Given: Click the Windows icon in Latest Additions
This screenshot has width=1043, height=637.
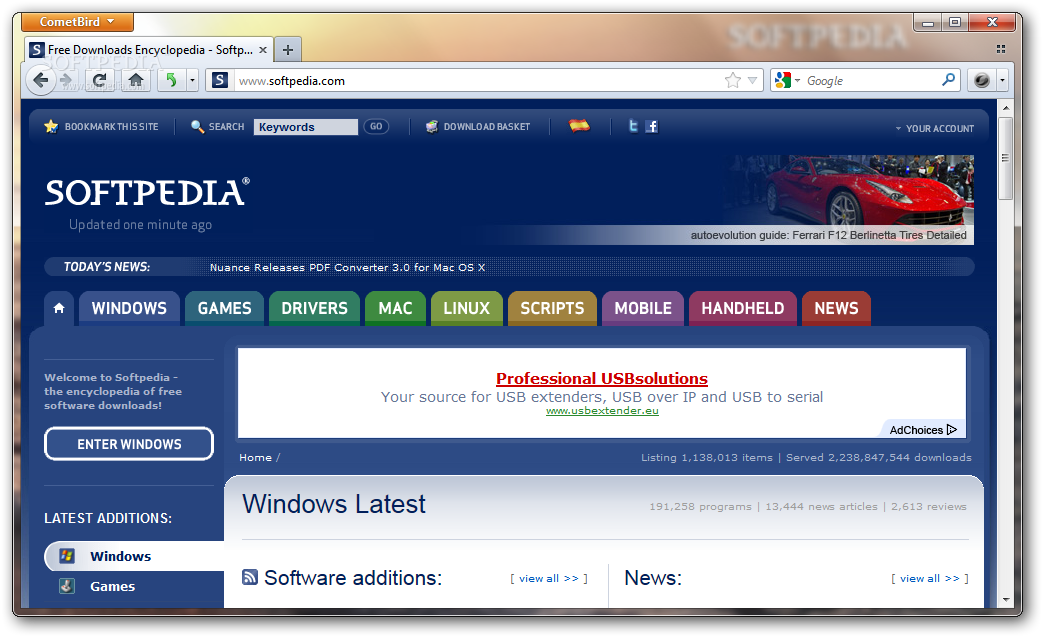Looking at the screenshot, I should click(x=67, y=556).
